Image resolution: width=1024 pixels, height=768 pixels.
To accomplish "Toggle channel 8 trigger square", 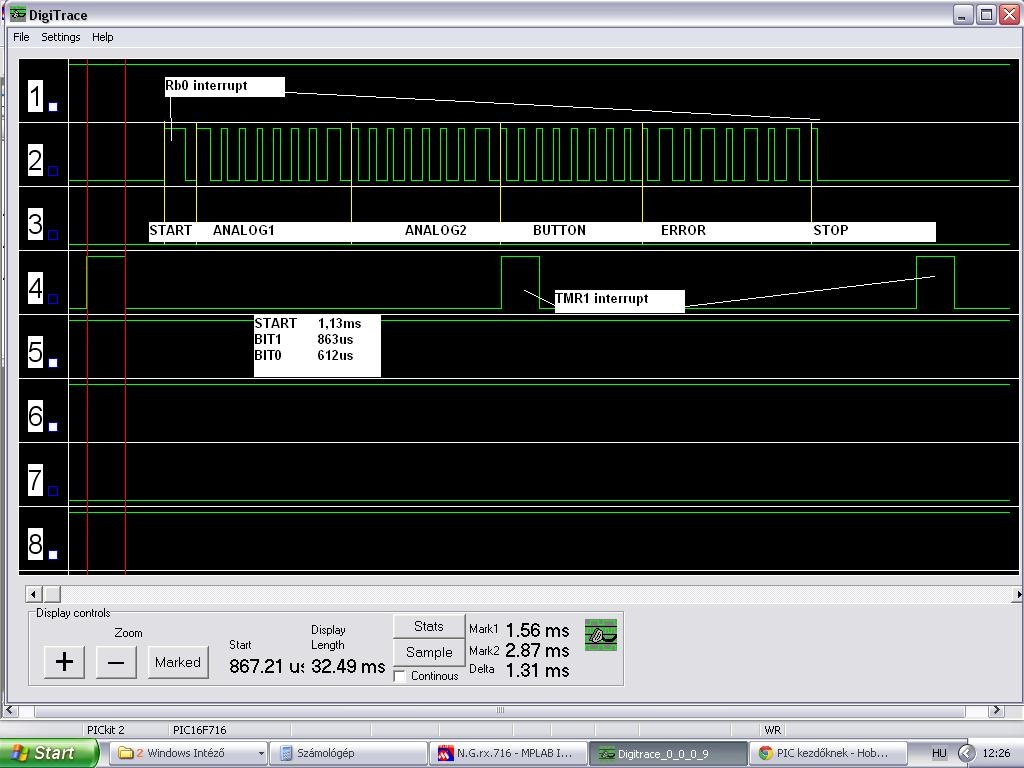I will 53,554.
